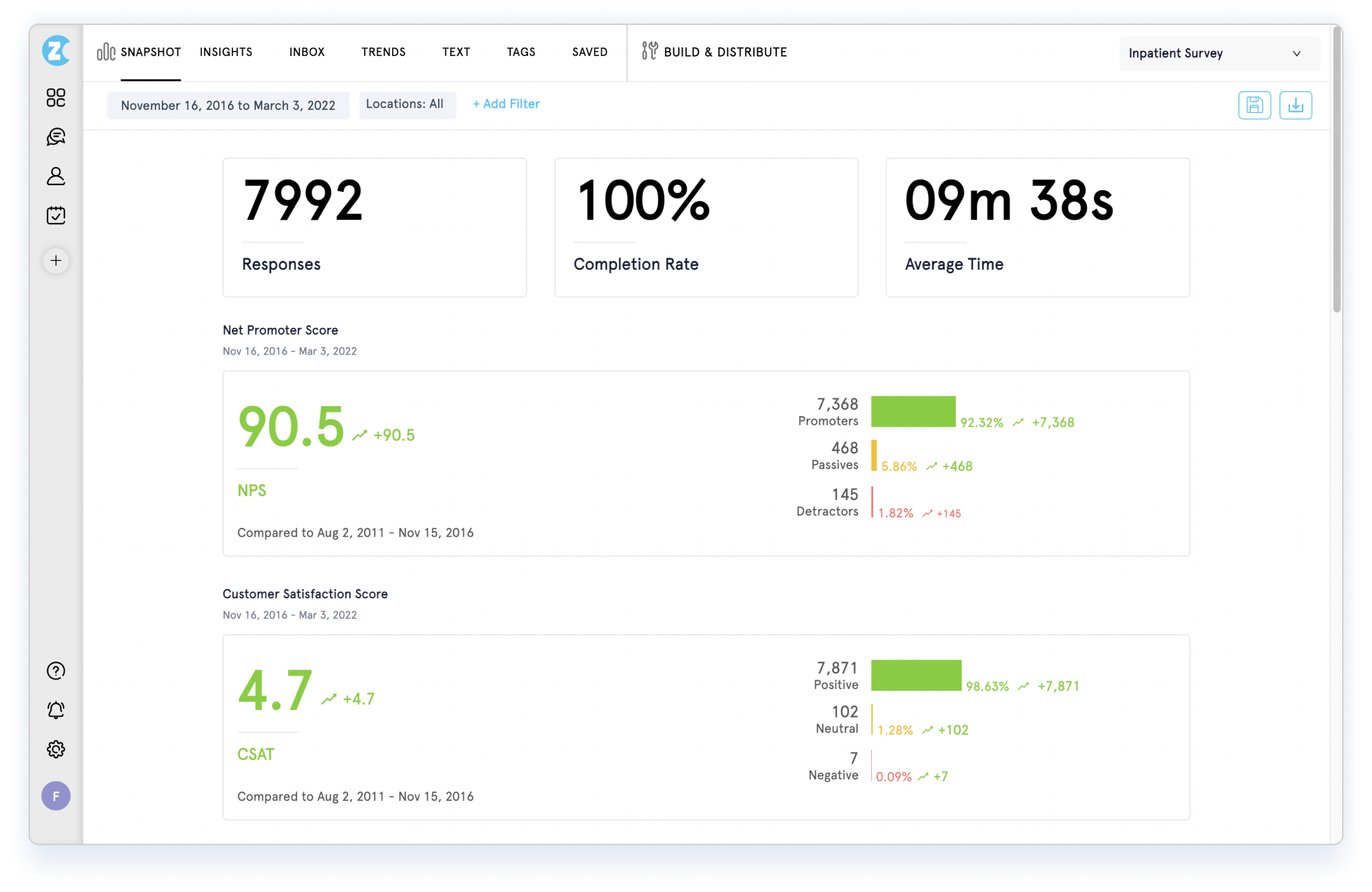Click the NPS label under score
The width and height of the screenshot is (1372, 892).
(252, 491)
